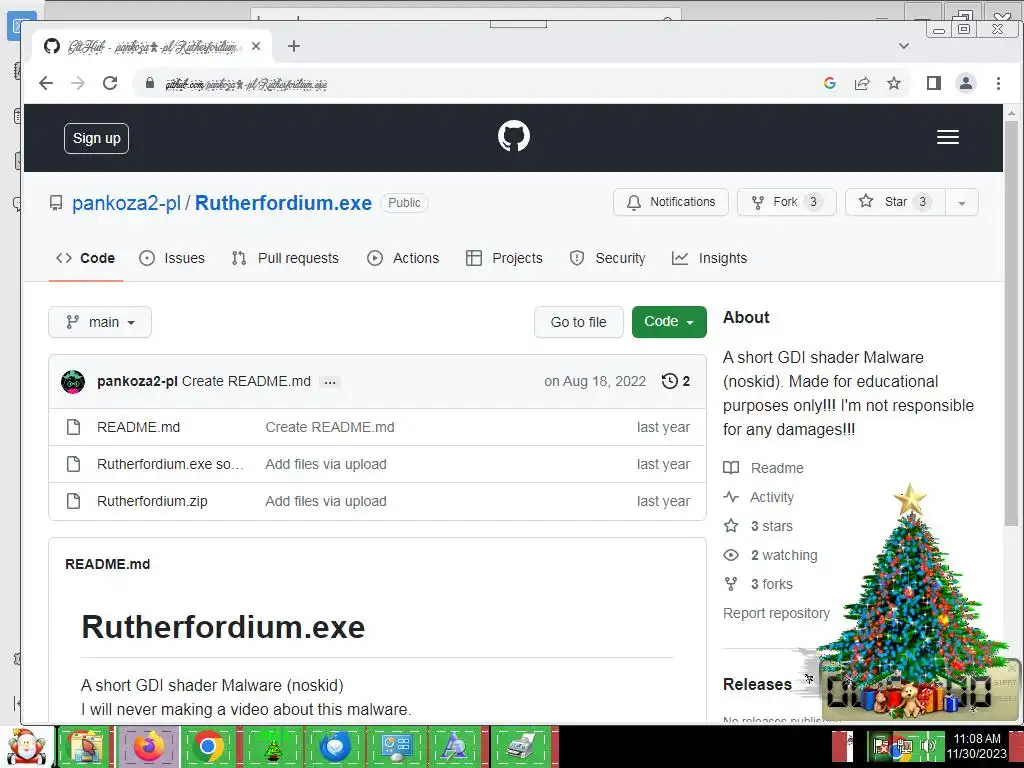
Task: Click Report repository link
Action: pos(776,613)
